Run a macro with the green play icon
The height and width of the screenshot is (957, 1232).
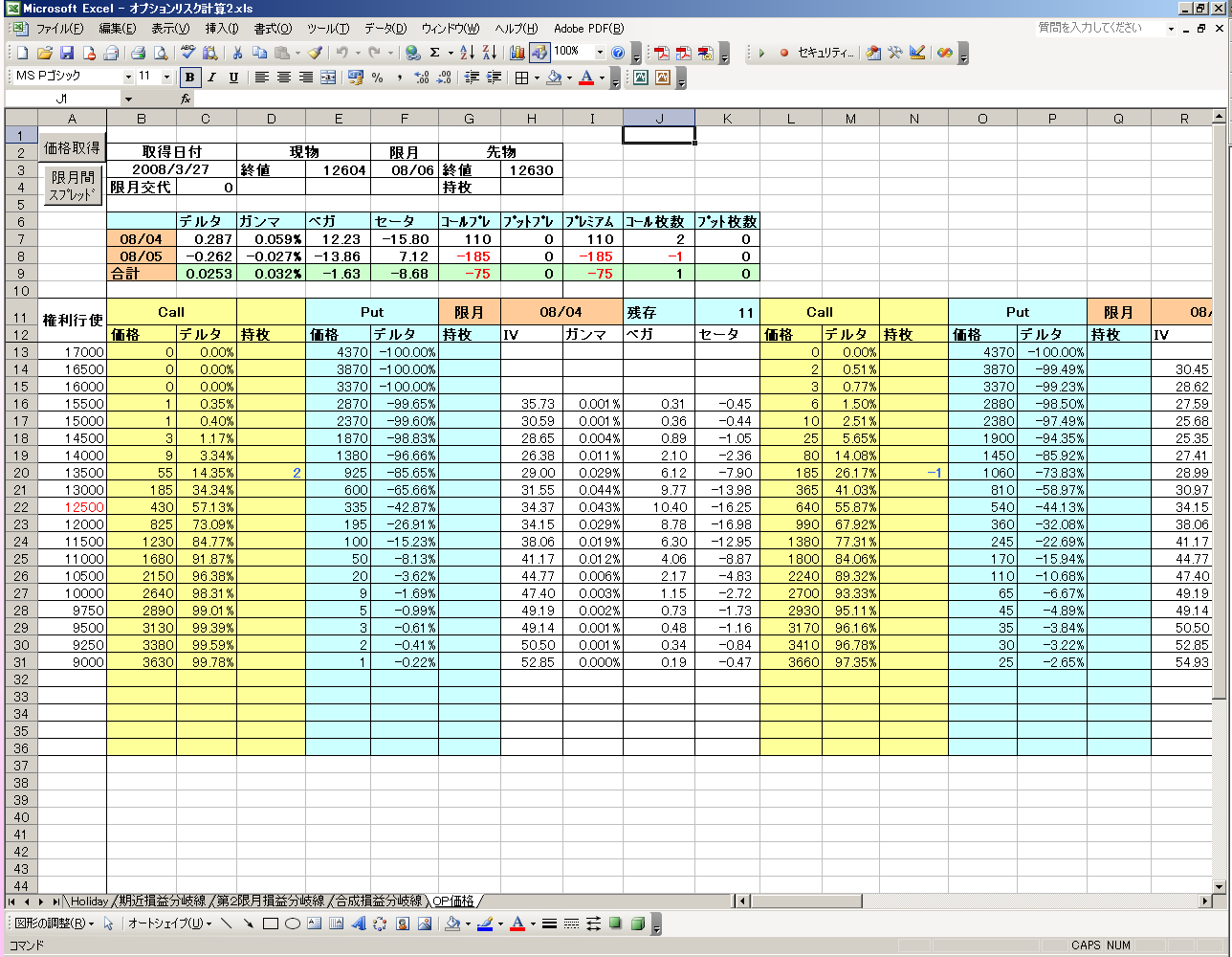762,53
